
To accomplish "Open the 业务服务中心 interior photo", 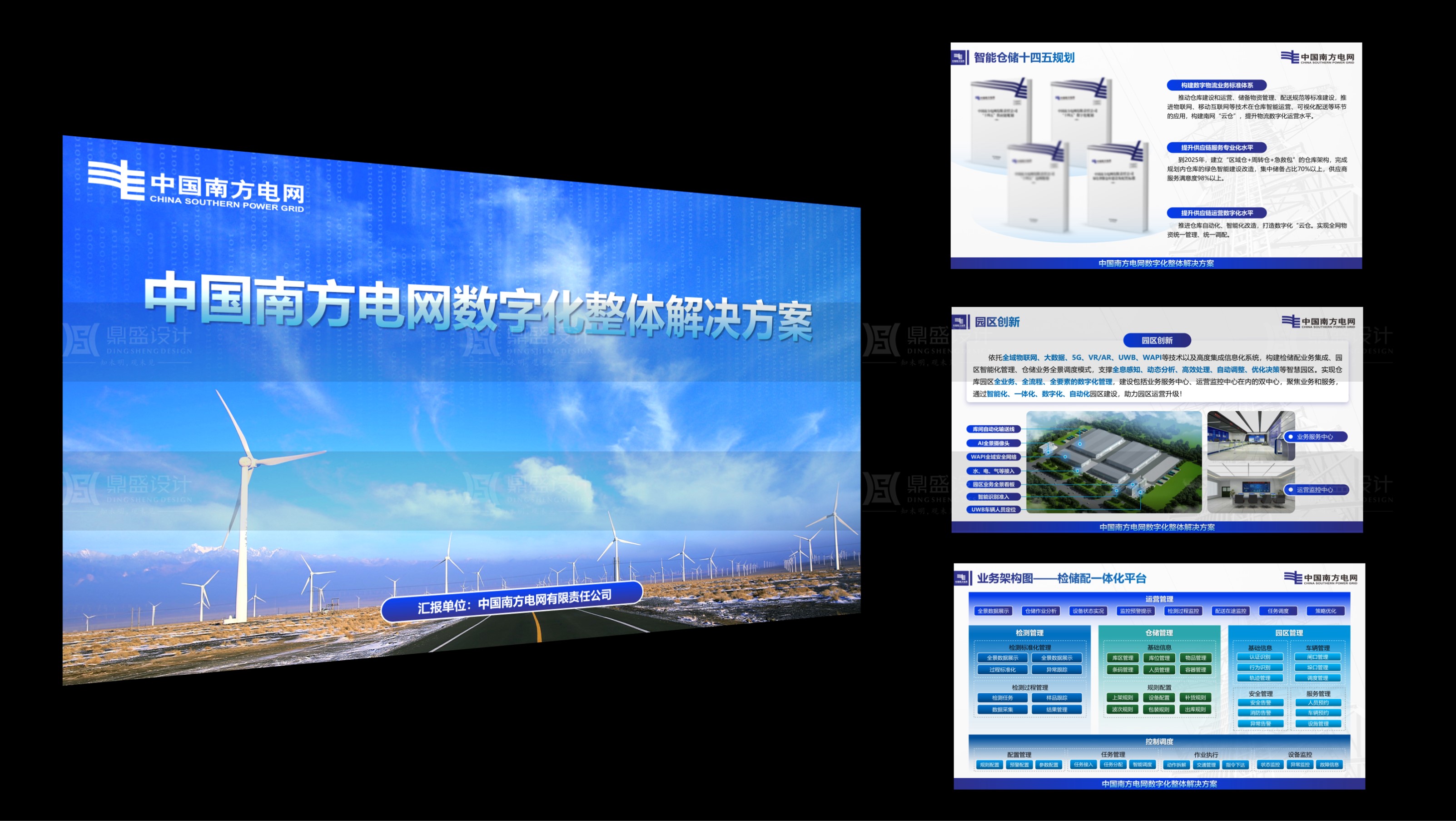I will 1251,436.
